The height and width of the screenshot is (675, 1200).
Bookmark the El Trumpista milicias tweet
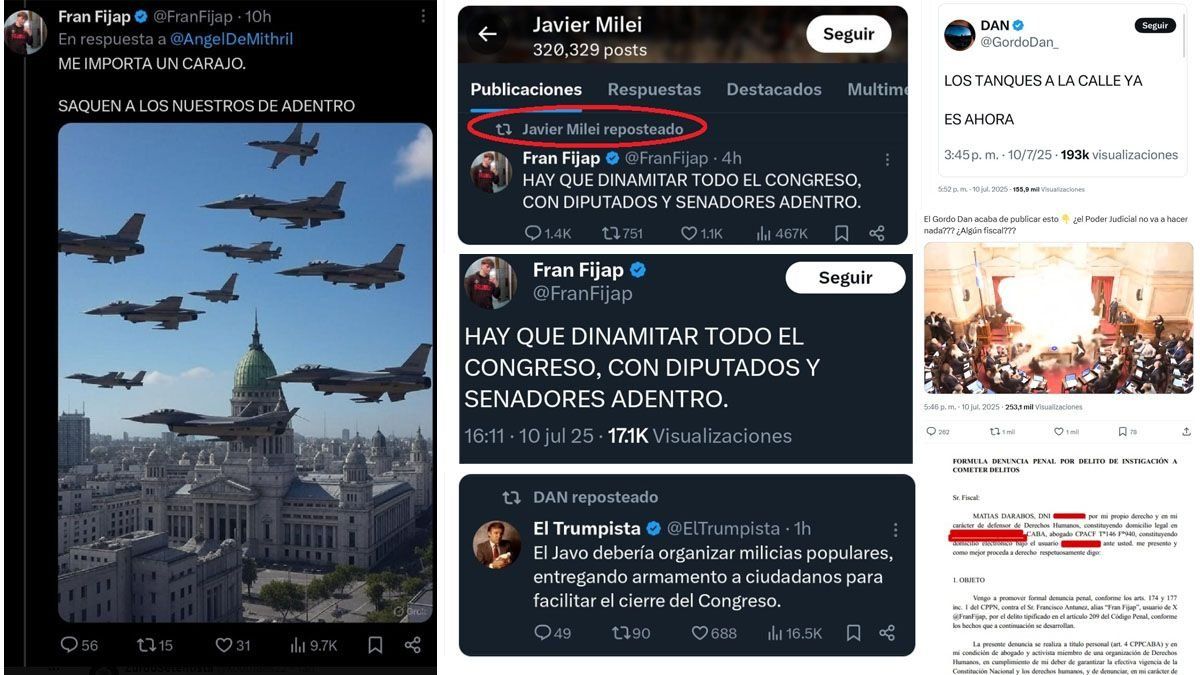(x=853, y=633)
